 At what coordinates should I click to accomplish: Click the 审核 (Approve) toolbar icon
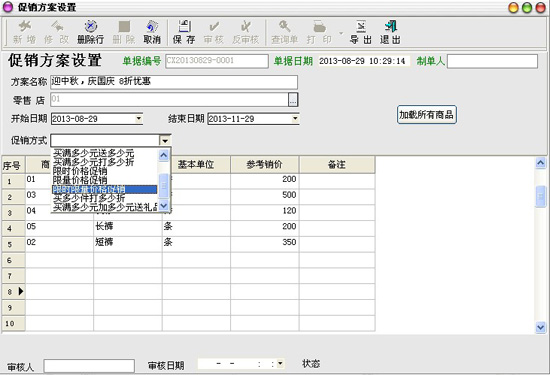pos(214,32)
